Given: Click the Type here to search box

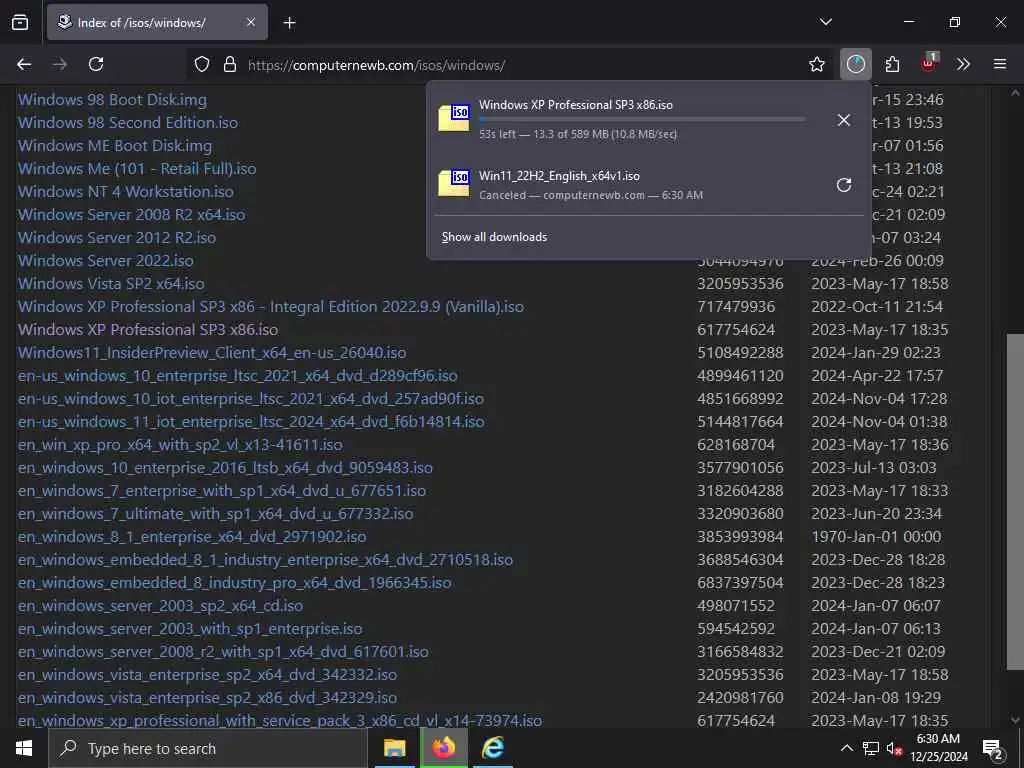Looking at the screenshot, I should tap(208, 748).
